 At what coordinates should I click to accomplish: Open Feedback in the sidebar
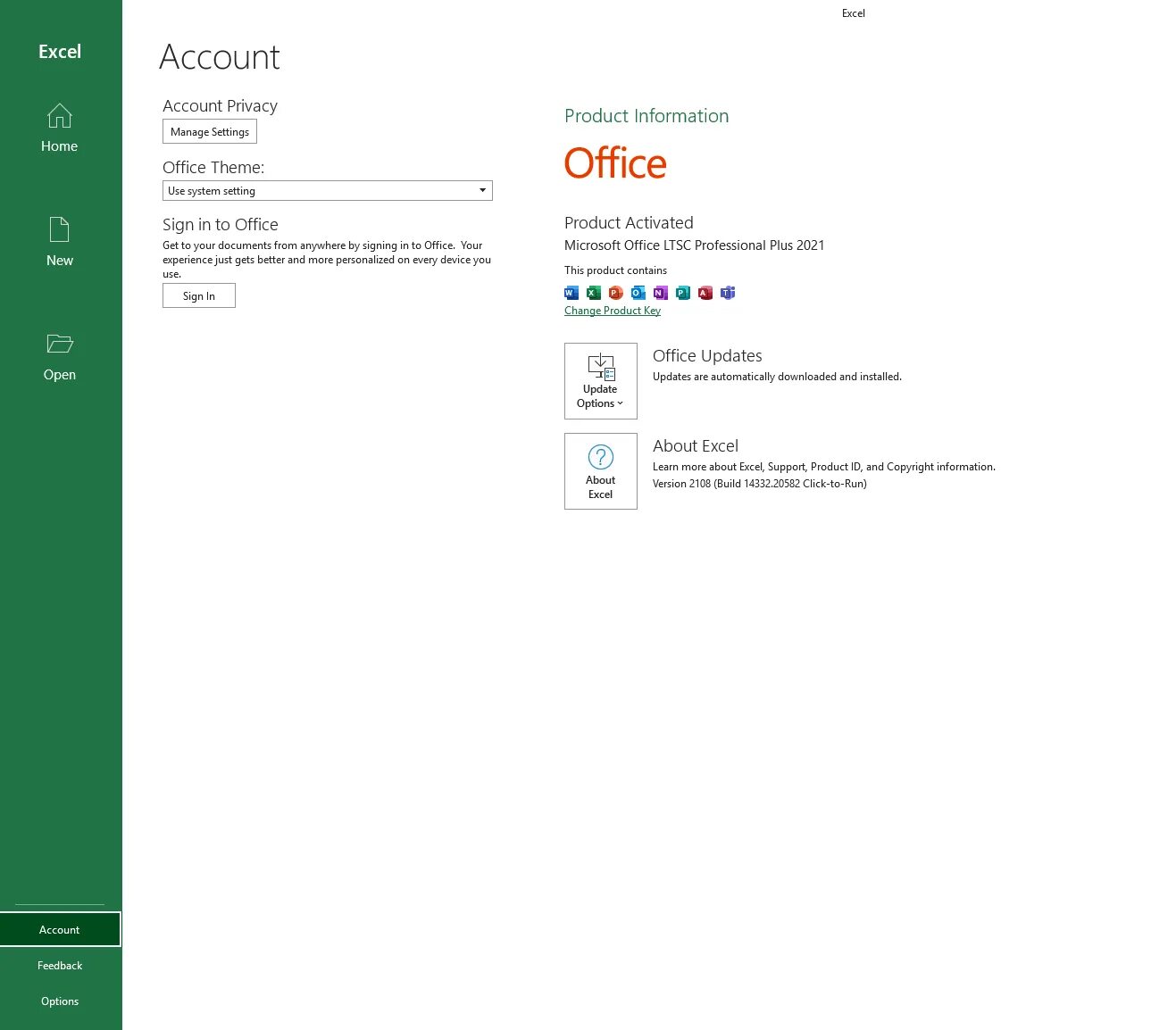click(60, 965)
